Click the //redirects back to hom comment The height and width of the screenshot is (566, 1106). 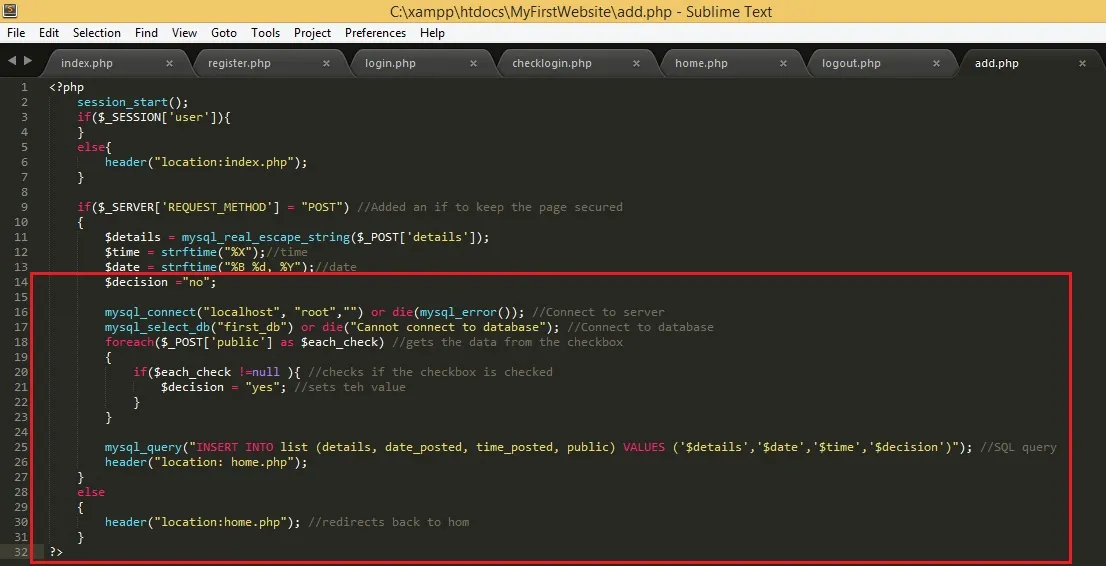pyautogui.click(x=389, y=522)
